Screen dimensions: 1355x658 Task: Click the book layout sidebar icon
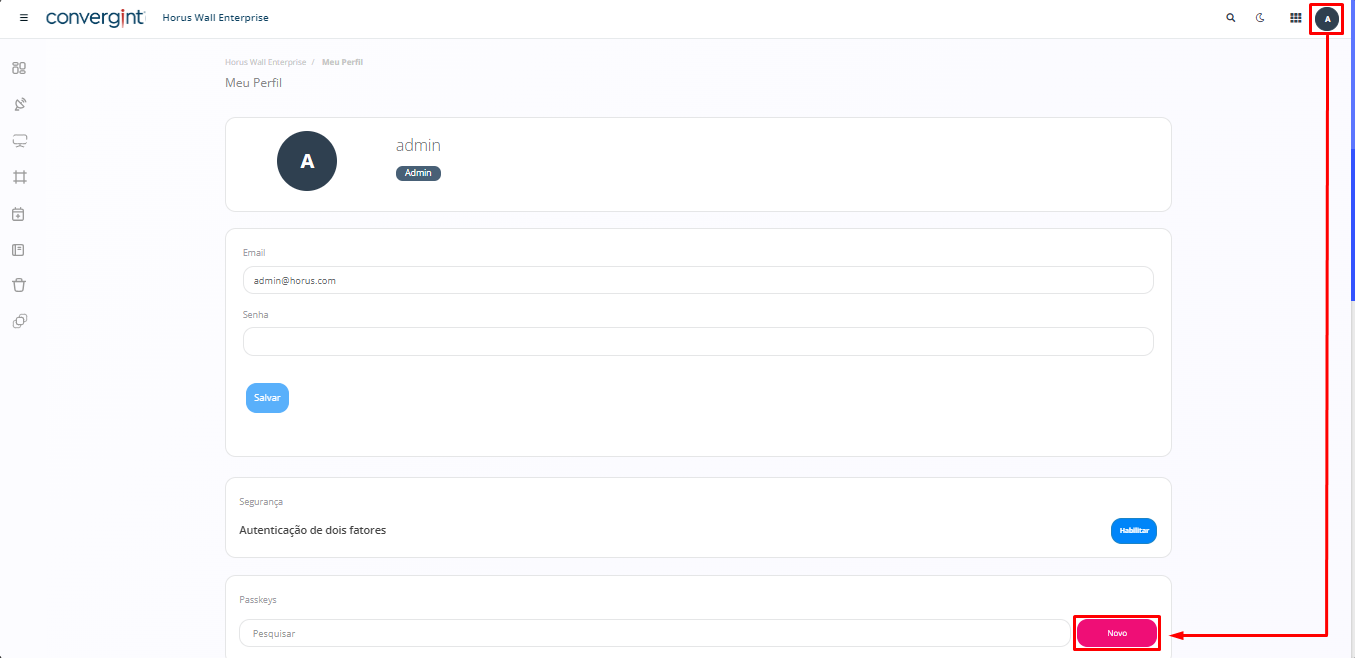[19, 249]
